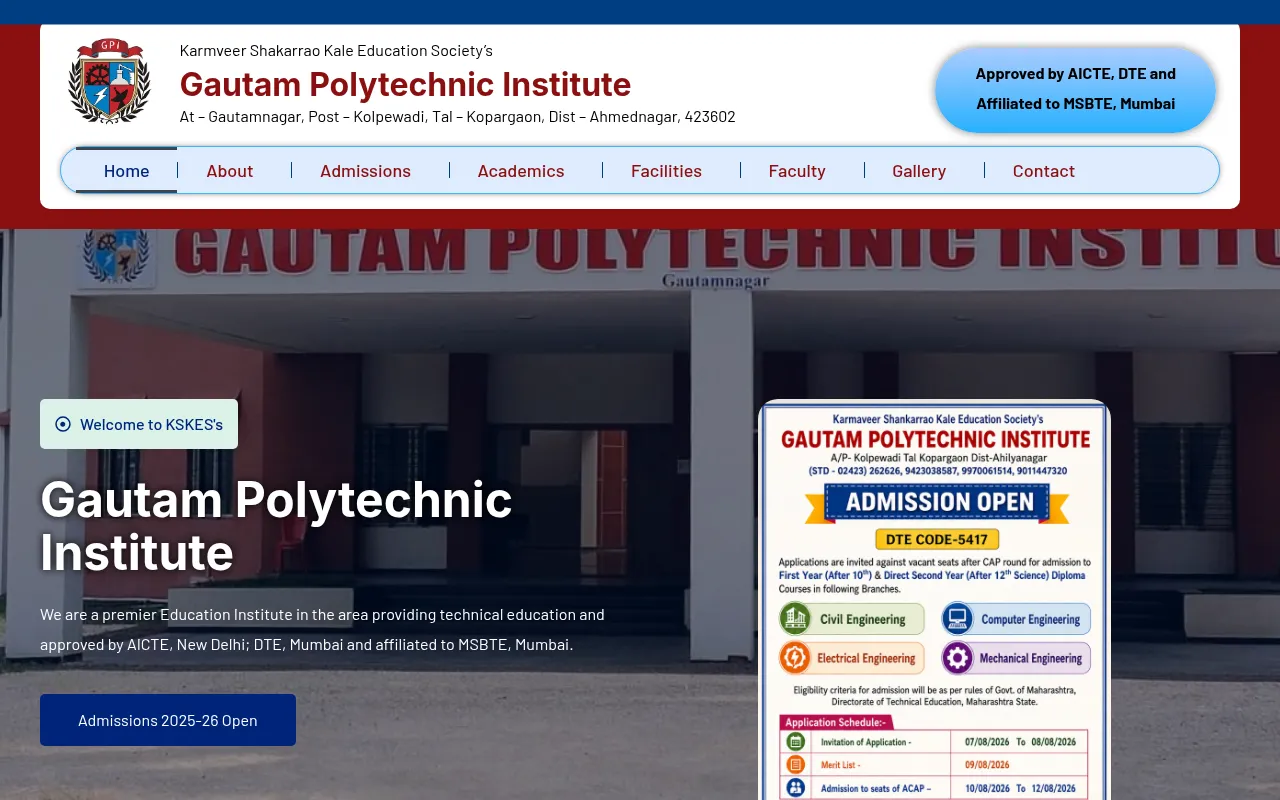Click the Gautam Polytechnic Institute crest logo

[x=109, y=81]
